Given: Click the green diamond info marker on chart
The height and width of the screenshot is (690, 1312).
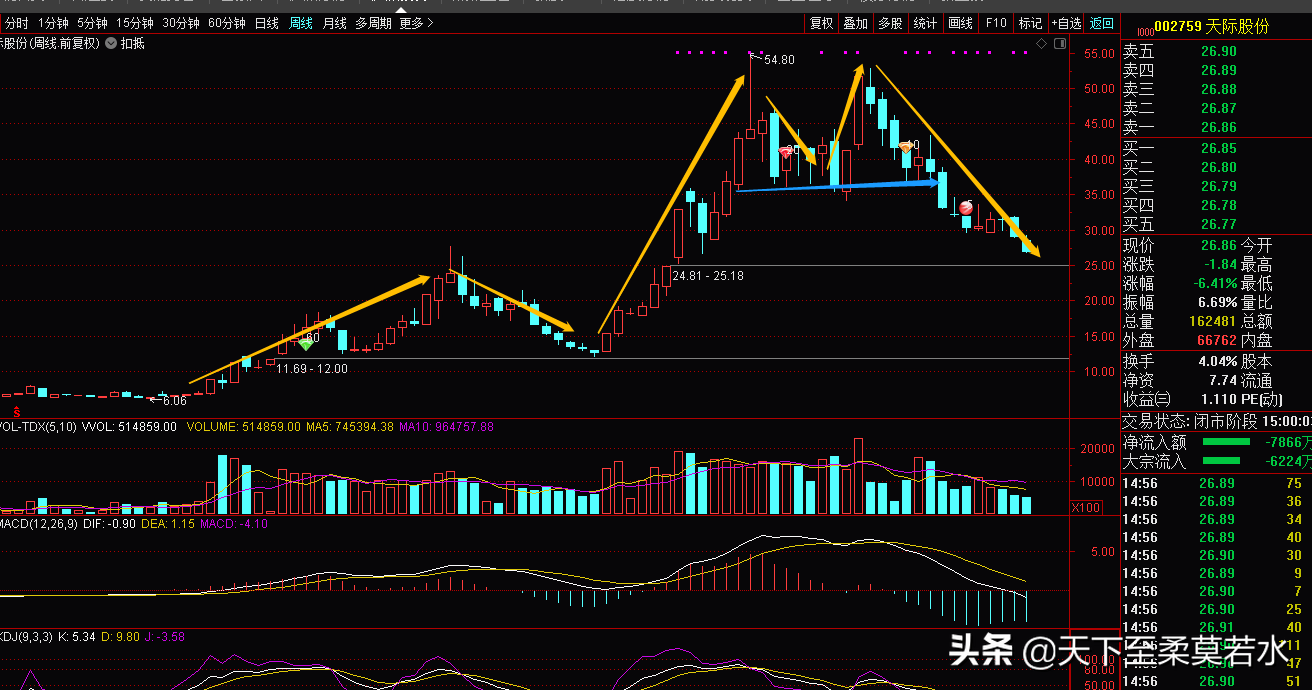Looking at the screenshot, I should [306, 344].
